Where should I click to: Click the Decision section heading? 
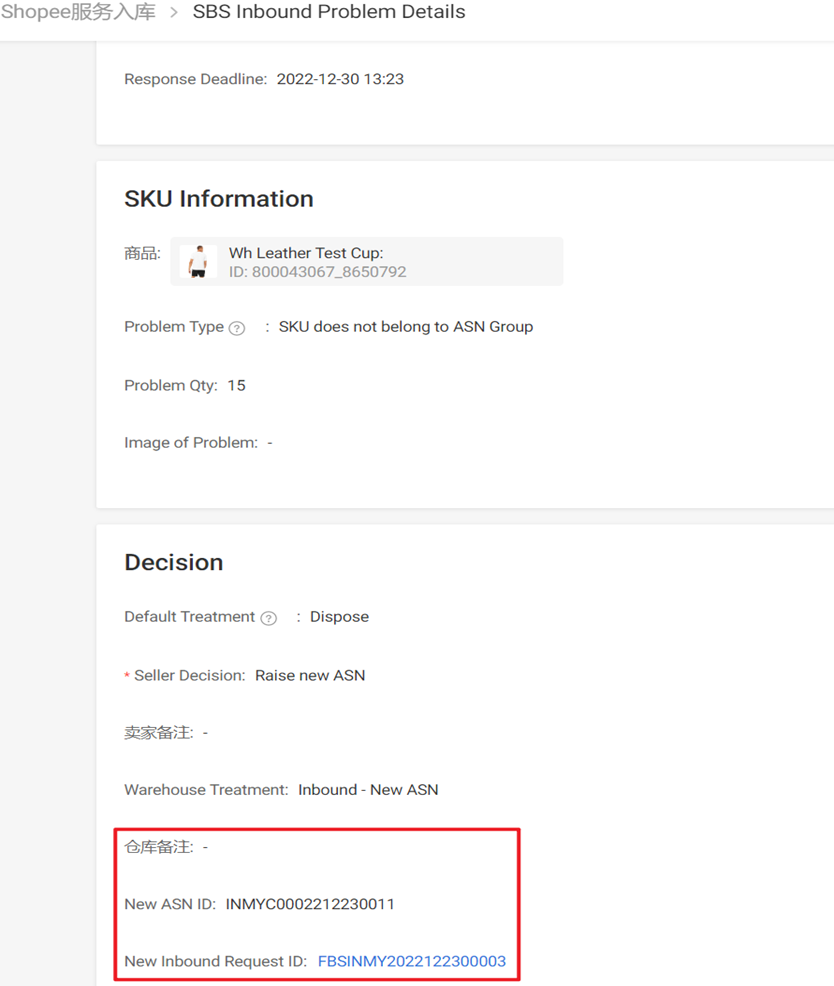click(x=174, y=562)
